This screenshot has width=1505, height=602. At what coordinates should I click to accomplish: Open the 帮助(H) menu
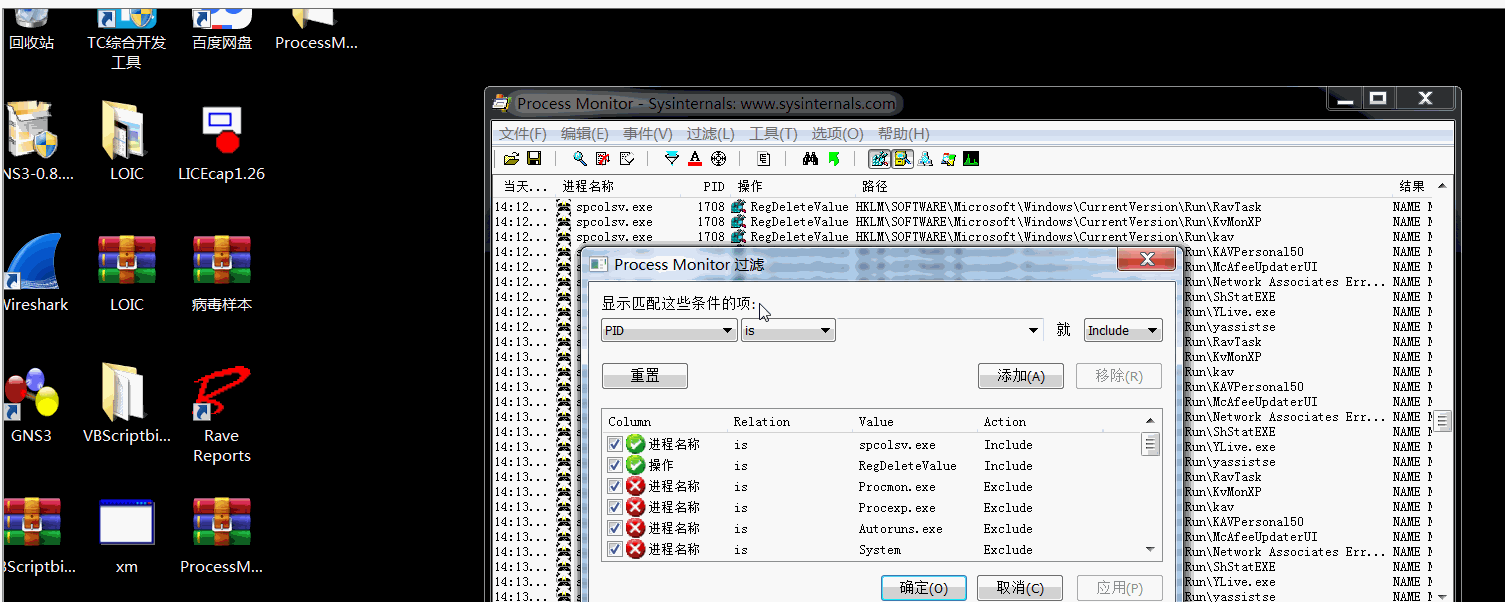904,133
